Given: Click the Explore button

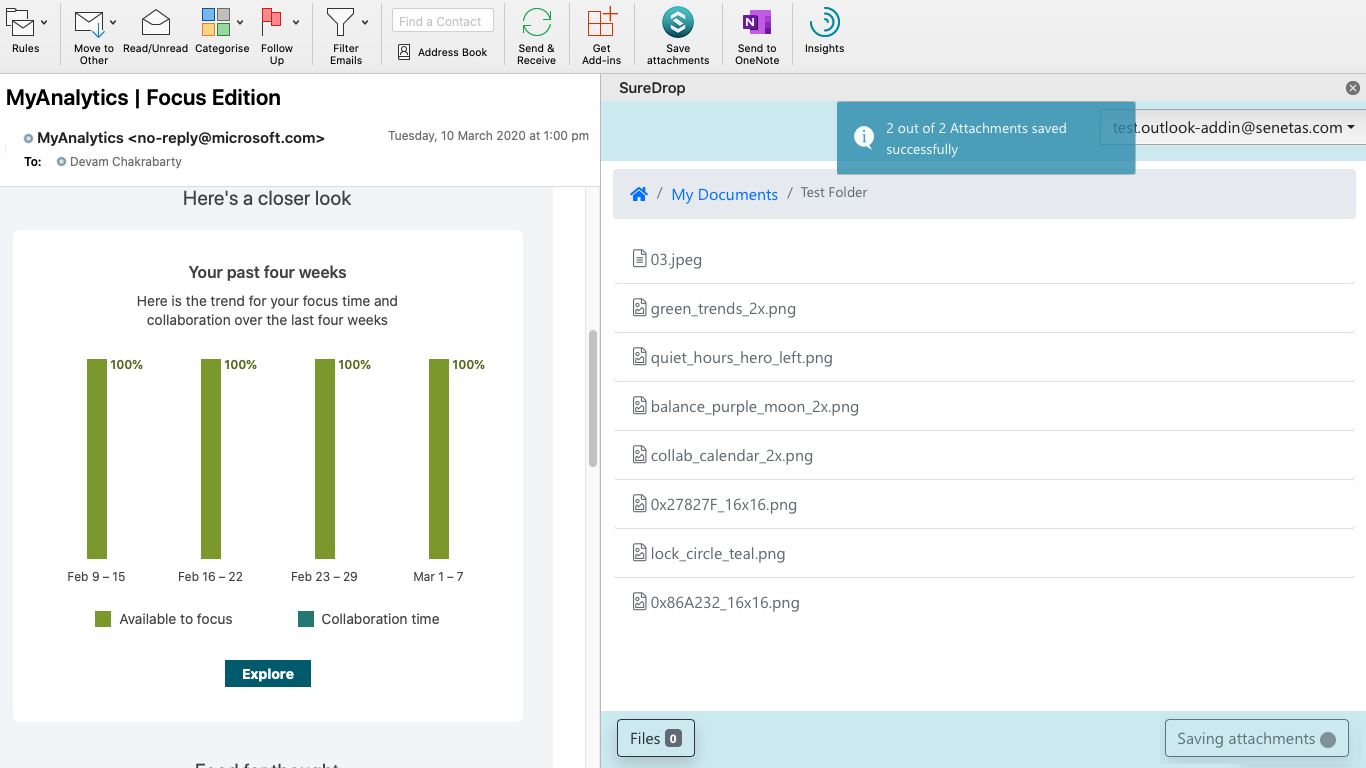Looking at the screenshot, I should (x=268, y=674).
